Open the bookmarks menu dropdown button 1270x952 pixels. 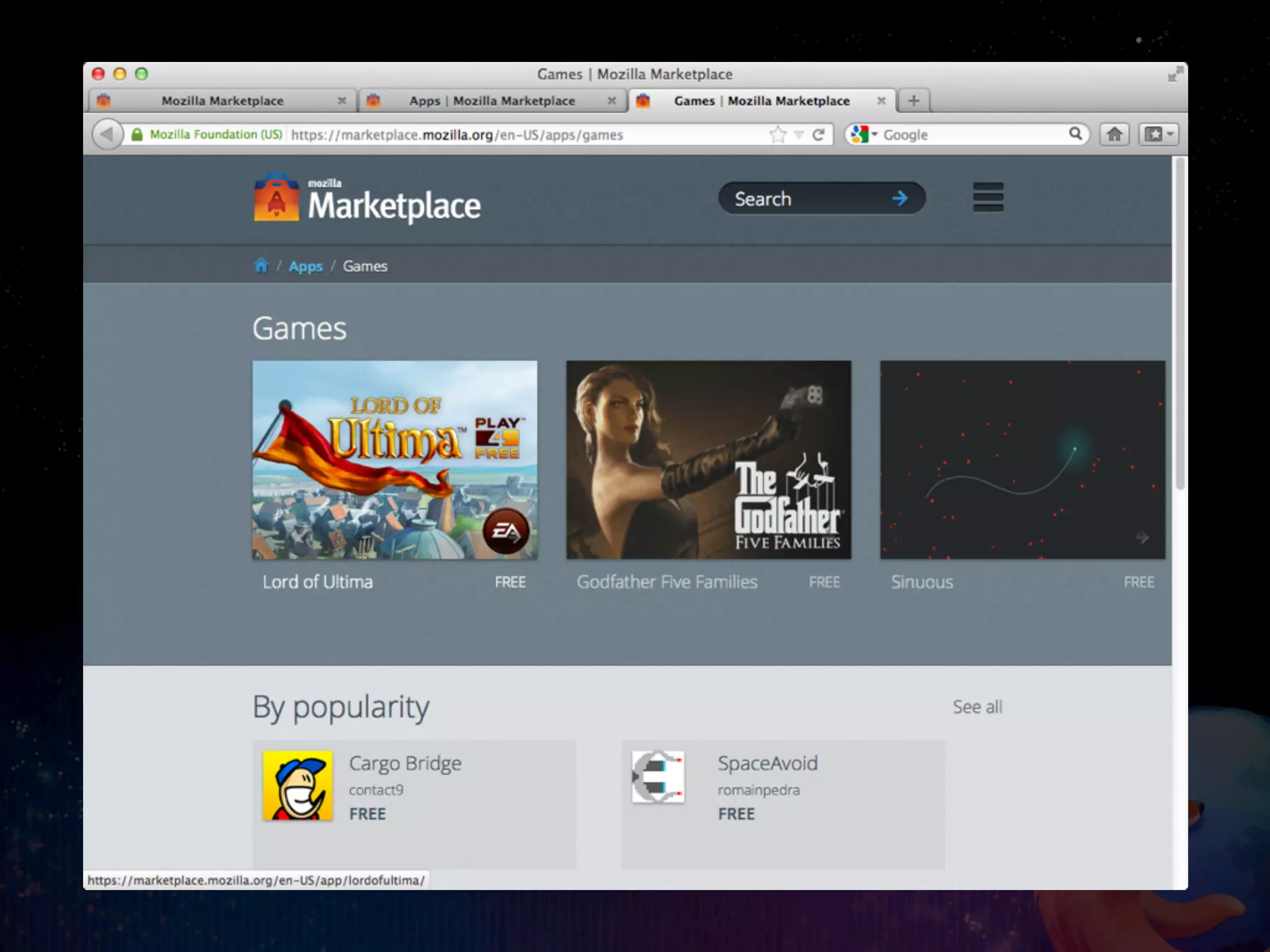1158,134
